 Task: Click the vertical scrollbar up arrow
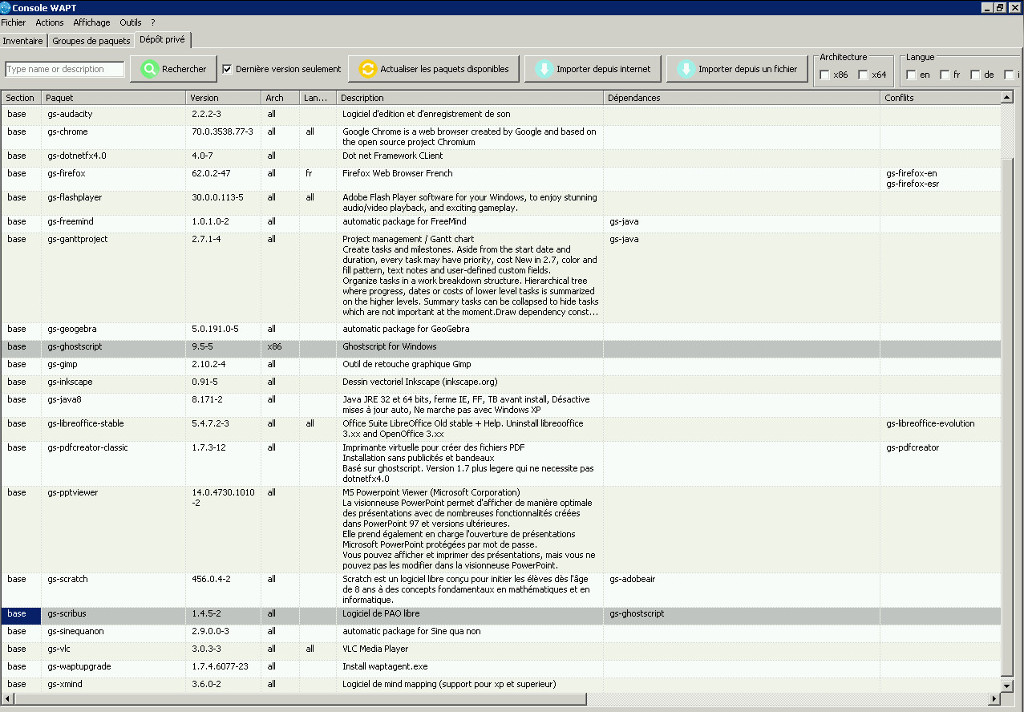pos(1007,98)
